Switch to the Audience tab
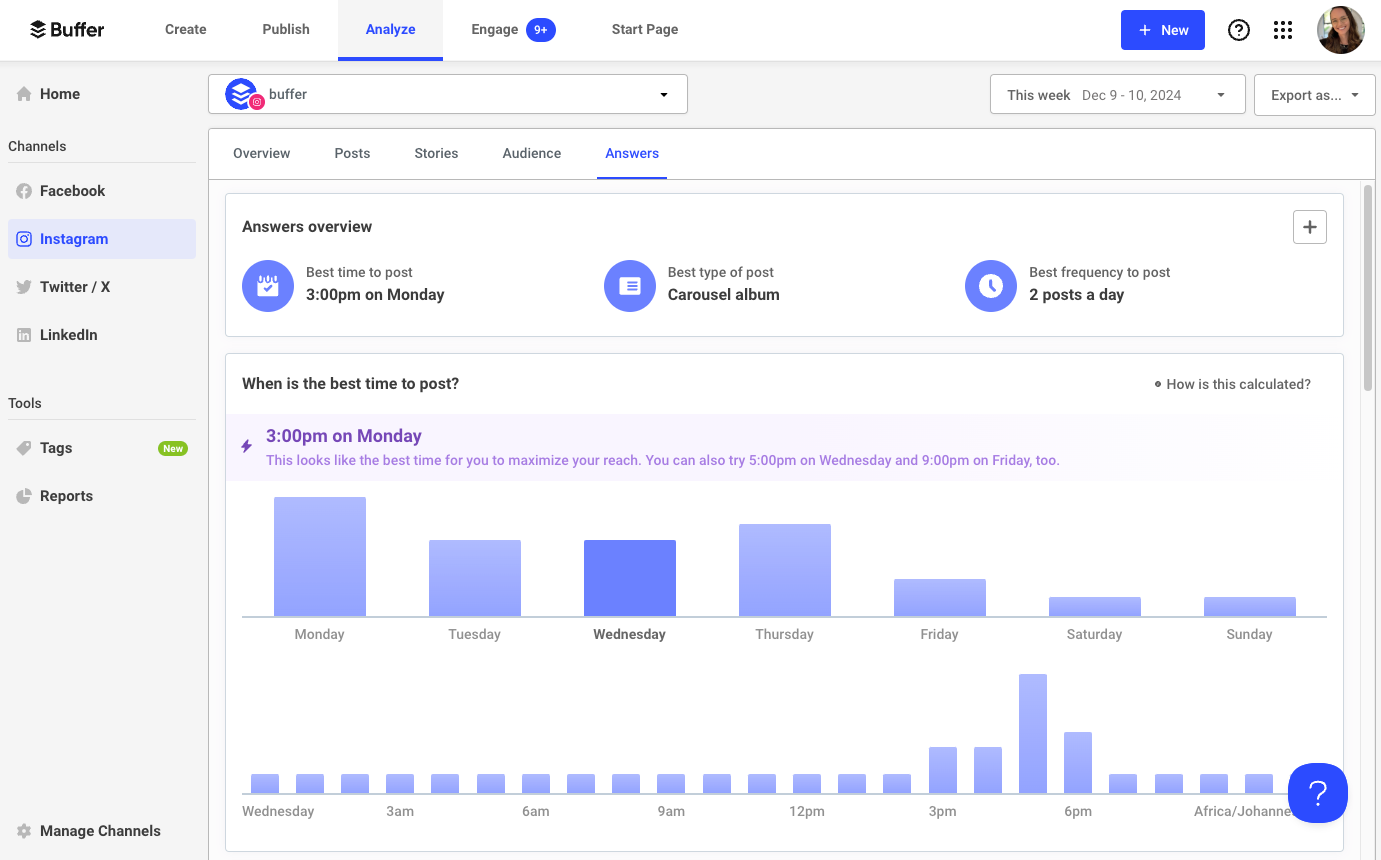 click(531, 153)
